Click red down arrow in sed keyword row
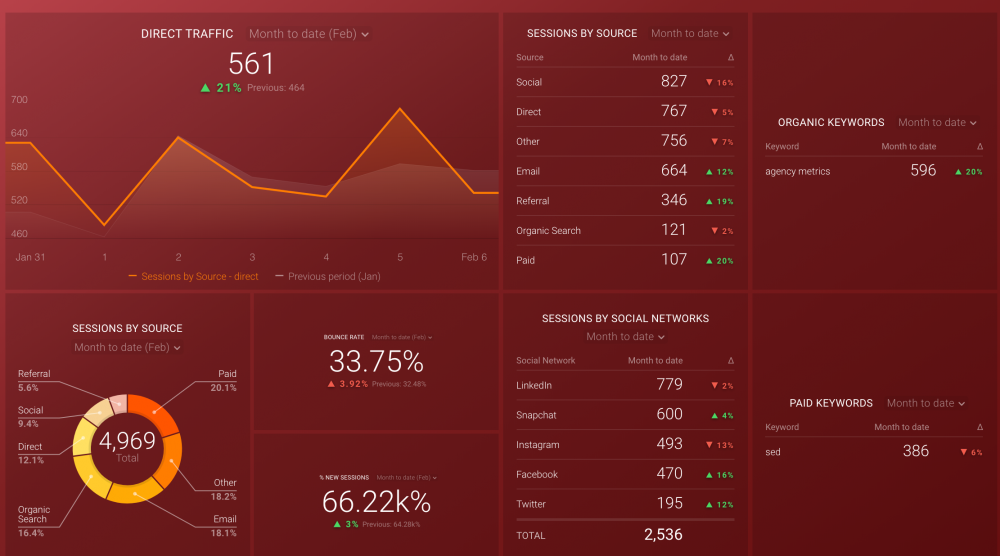The height and width of the screenshot is (556, 1000). [x=963, y=453]
